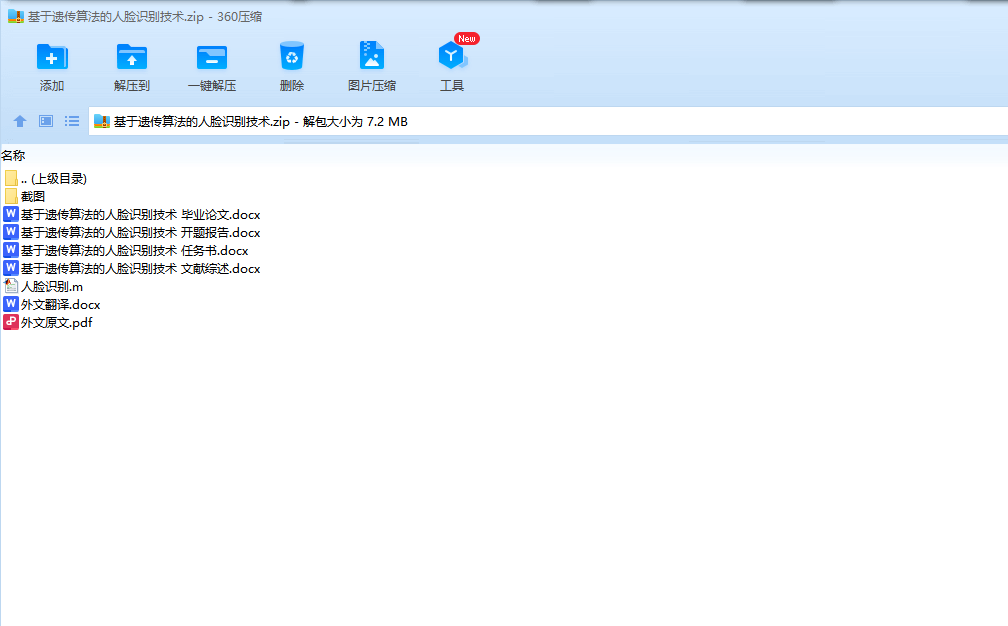Viewport: 1008px width, 626px height.
Task: Select the 外文原文.pdf file
Action: point(48,323)
